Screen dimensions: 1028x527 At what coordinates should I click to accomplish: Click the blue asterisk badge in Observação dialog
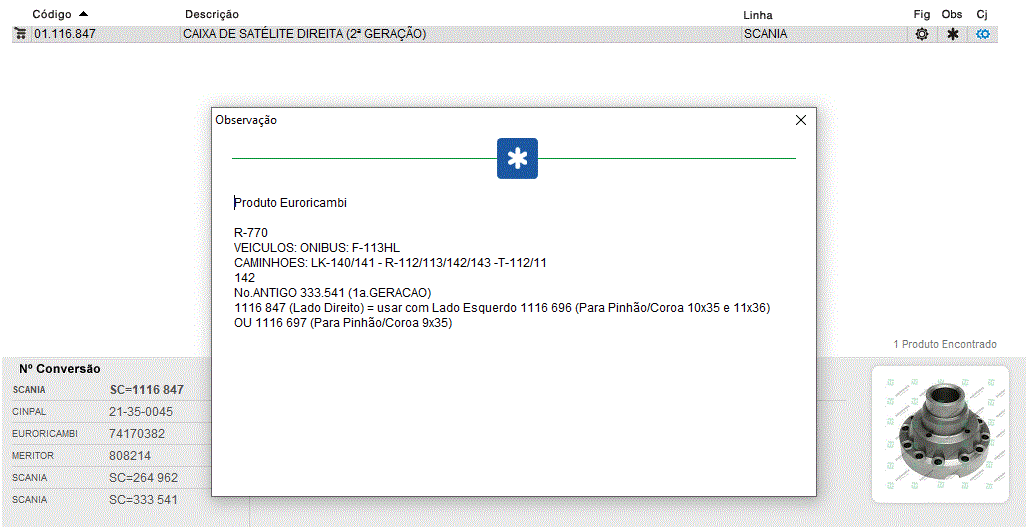pyautogui.click(x=517, y=159)
